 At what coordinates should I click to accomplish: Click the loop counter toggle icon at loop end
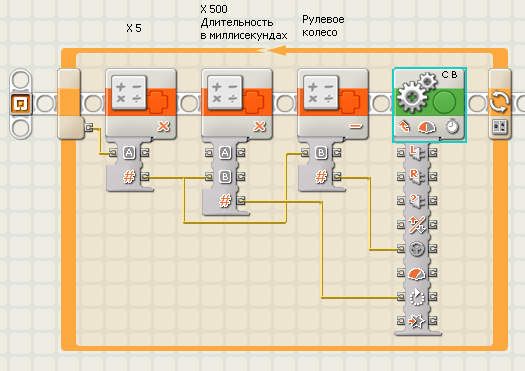[500, 127]
